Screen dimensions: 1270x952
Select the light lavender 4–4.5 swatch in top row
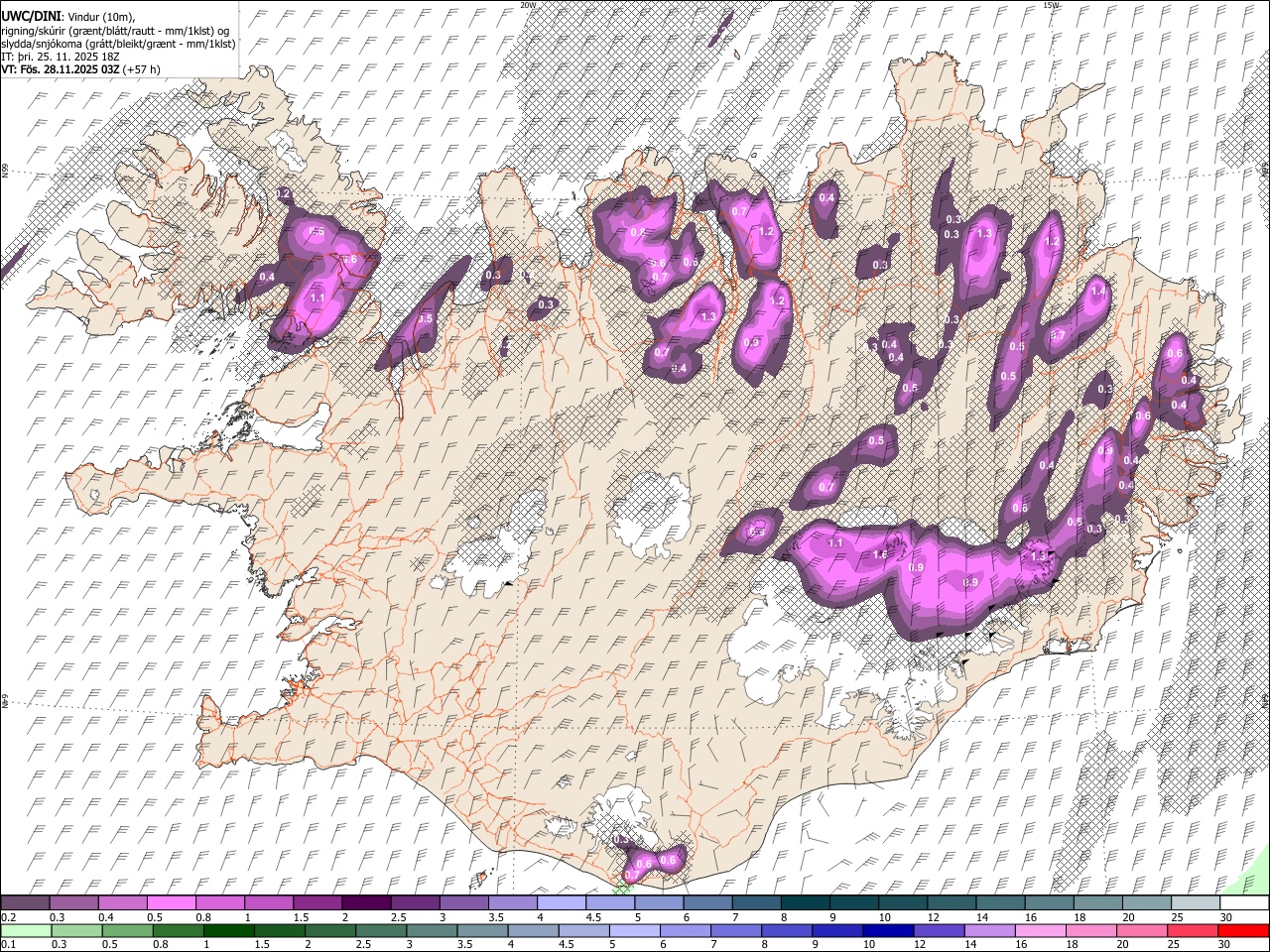[561, 903]
